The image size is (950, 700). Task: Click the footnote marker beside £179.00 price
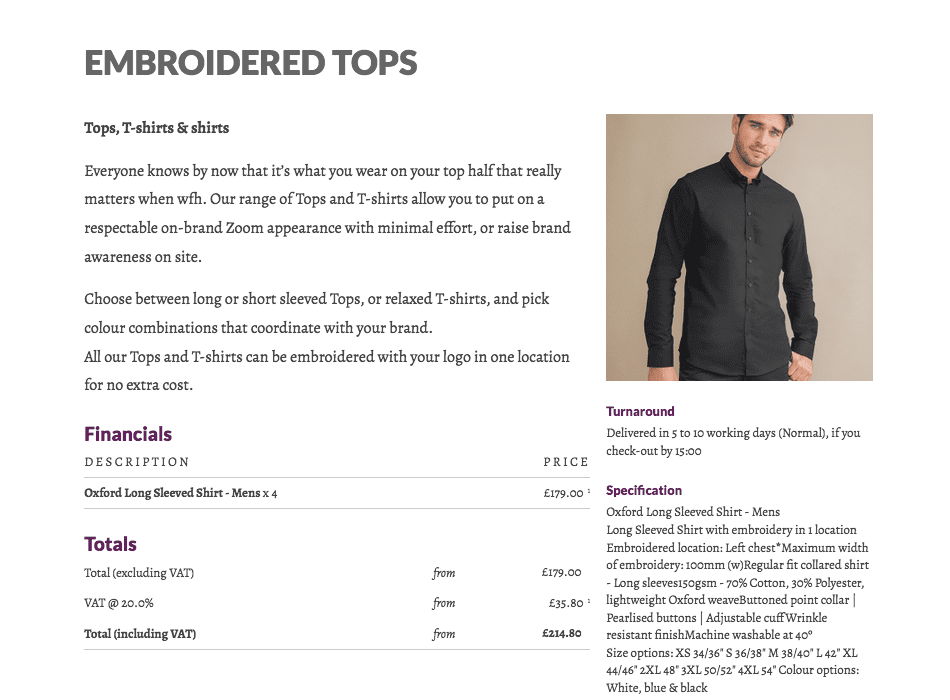pyautogui.click(x=589, y=491)
